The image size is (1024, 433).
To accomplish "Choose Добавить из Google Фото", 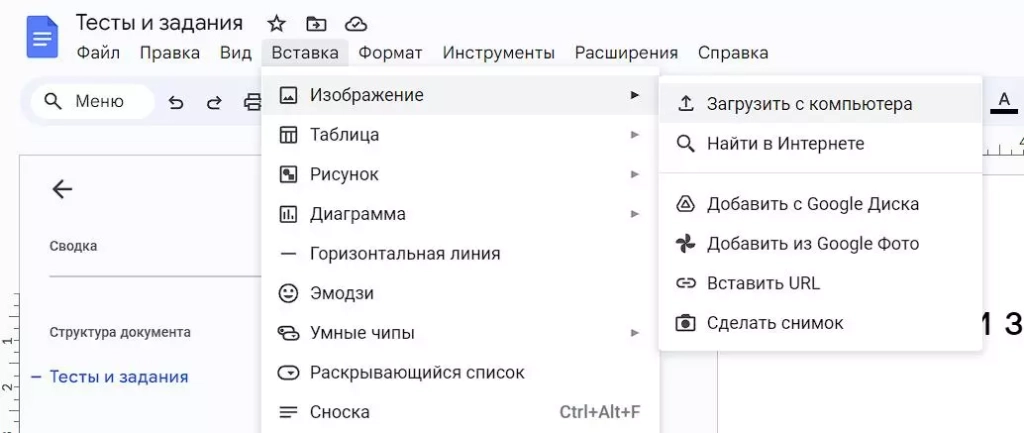I will click(x=820, y=244).
